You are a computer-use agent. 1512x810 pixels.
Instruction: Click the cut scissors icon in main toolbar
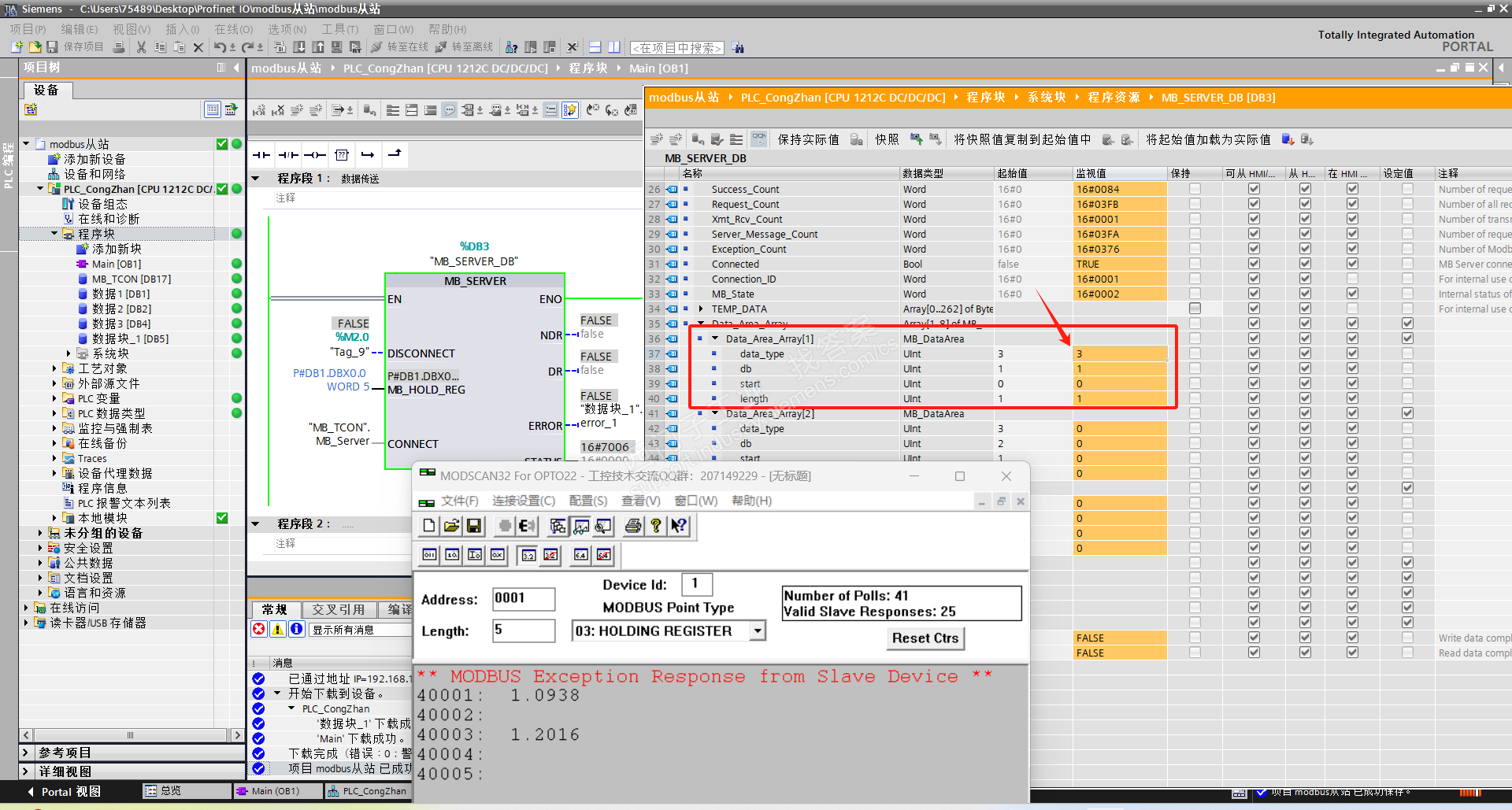pyautogui.click(x=141, y=47)
